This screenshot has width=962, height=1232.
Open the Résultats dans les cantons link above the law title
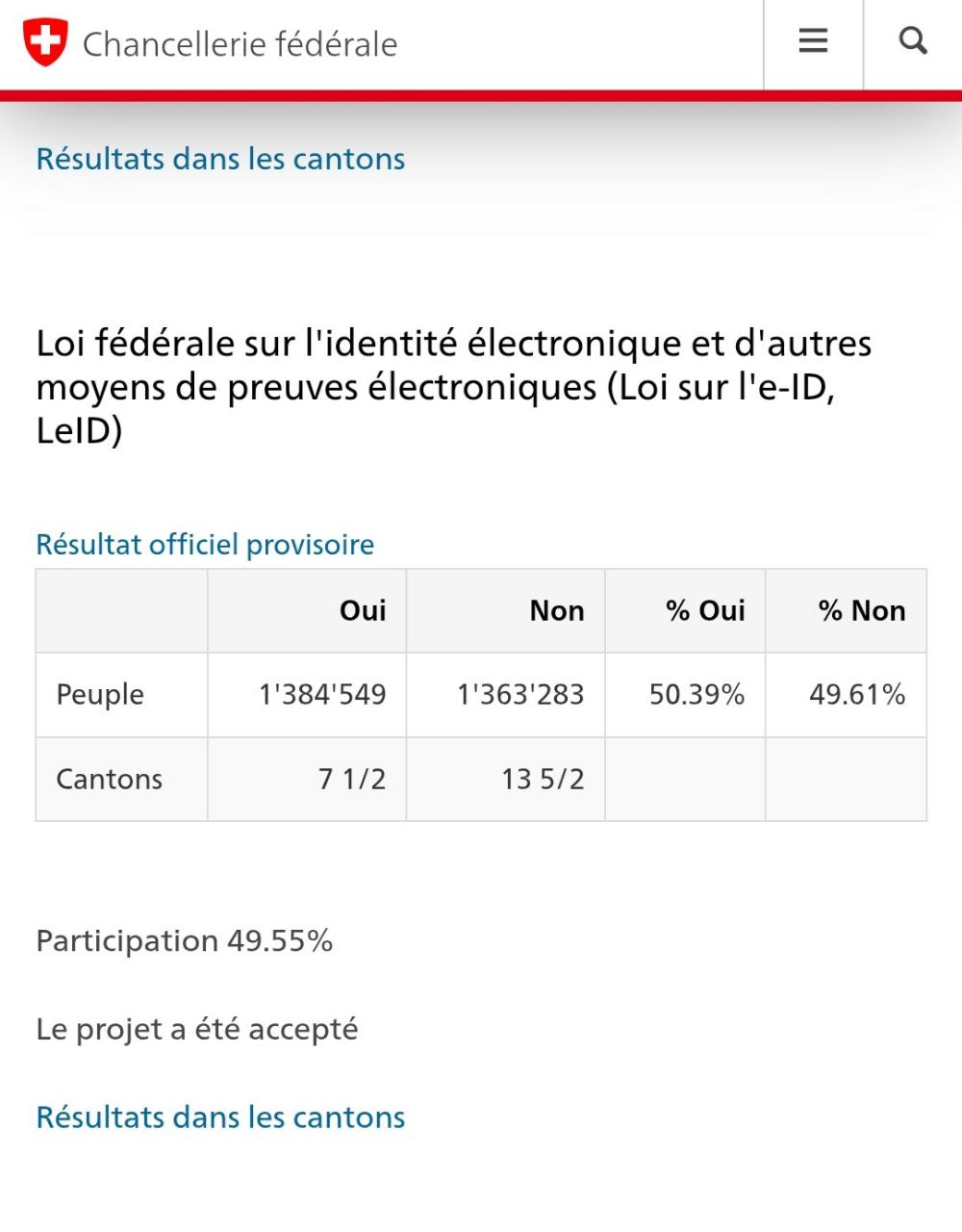[220, 159]
